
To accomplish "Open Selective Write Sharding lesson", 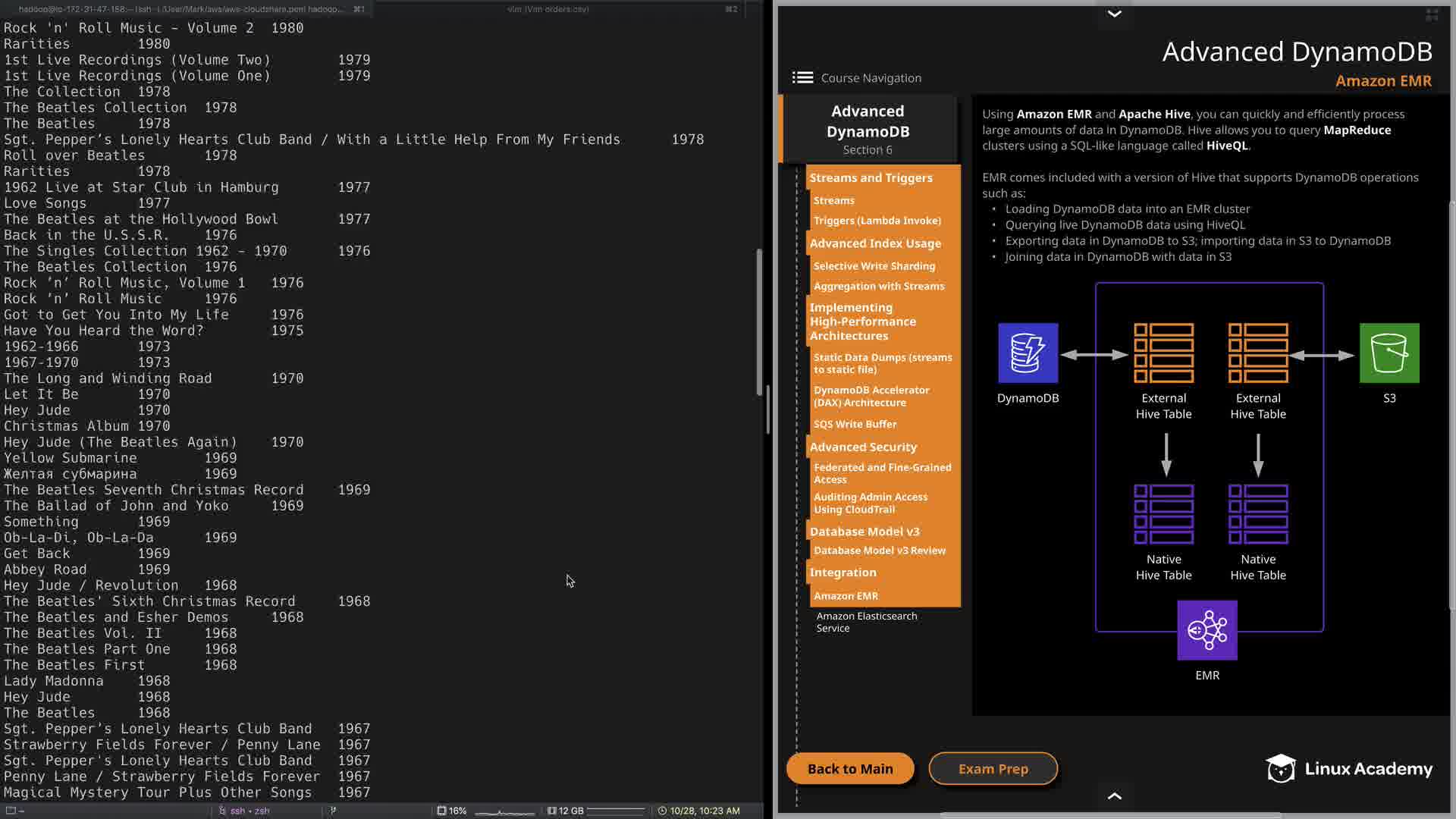I will pos(874,266).
